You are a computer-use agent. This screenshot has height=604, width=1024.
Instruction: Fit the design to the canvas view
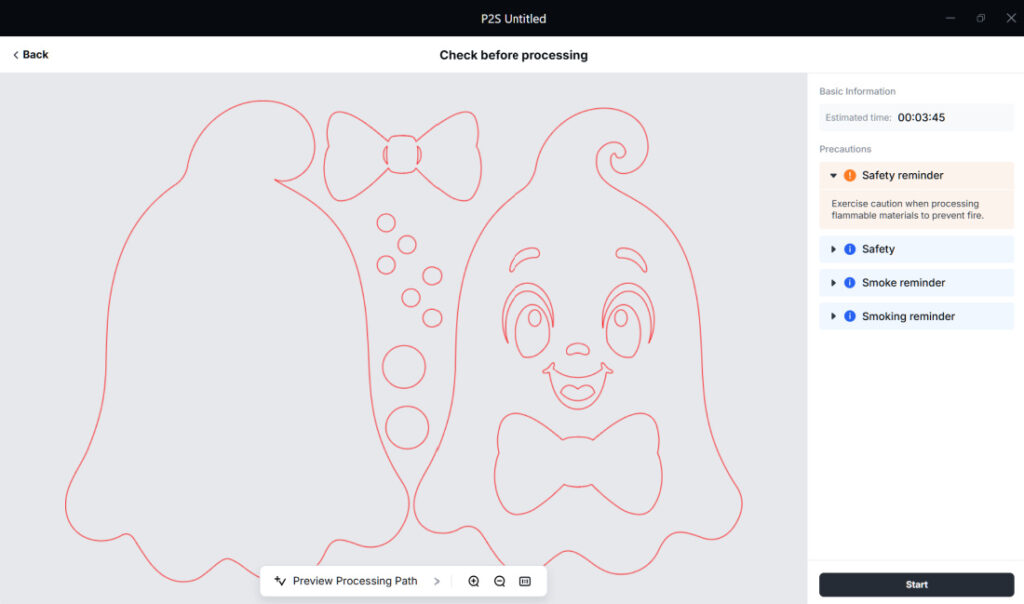click(x=525, y=581)
